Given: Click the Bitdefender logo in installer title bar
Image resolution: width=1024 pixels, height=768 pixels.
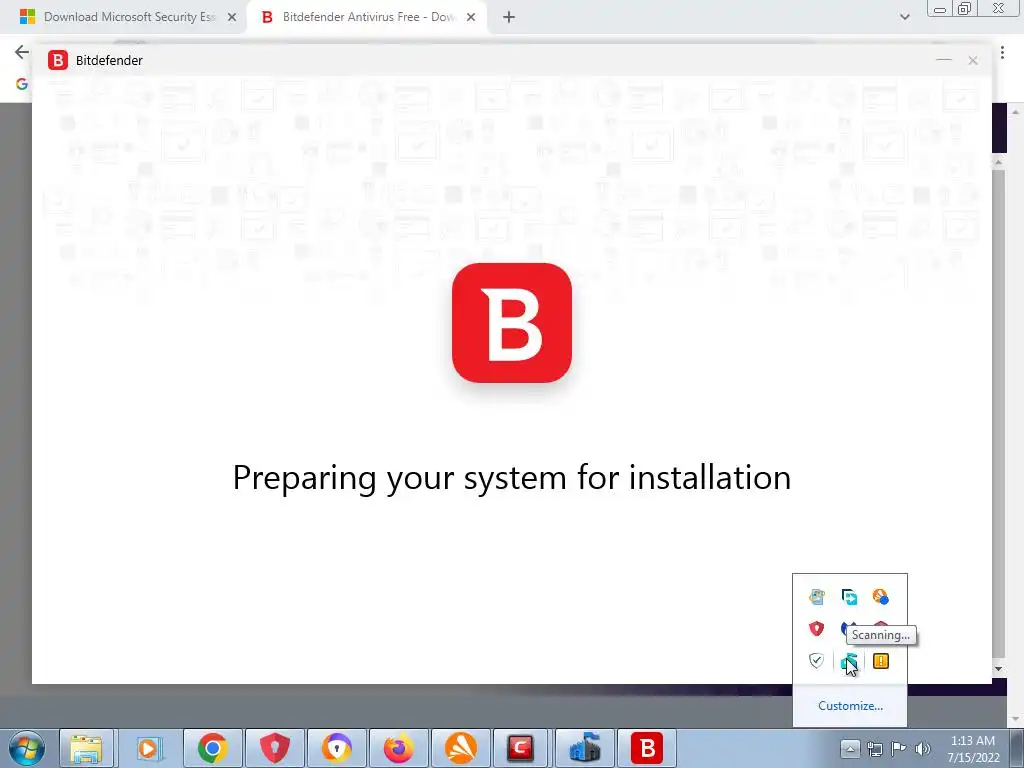Looking at the screenshot, I should pyautogui.click(x=57, y=60).
